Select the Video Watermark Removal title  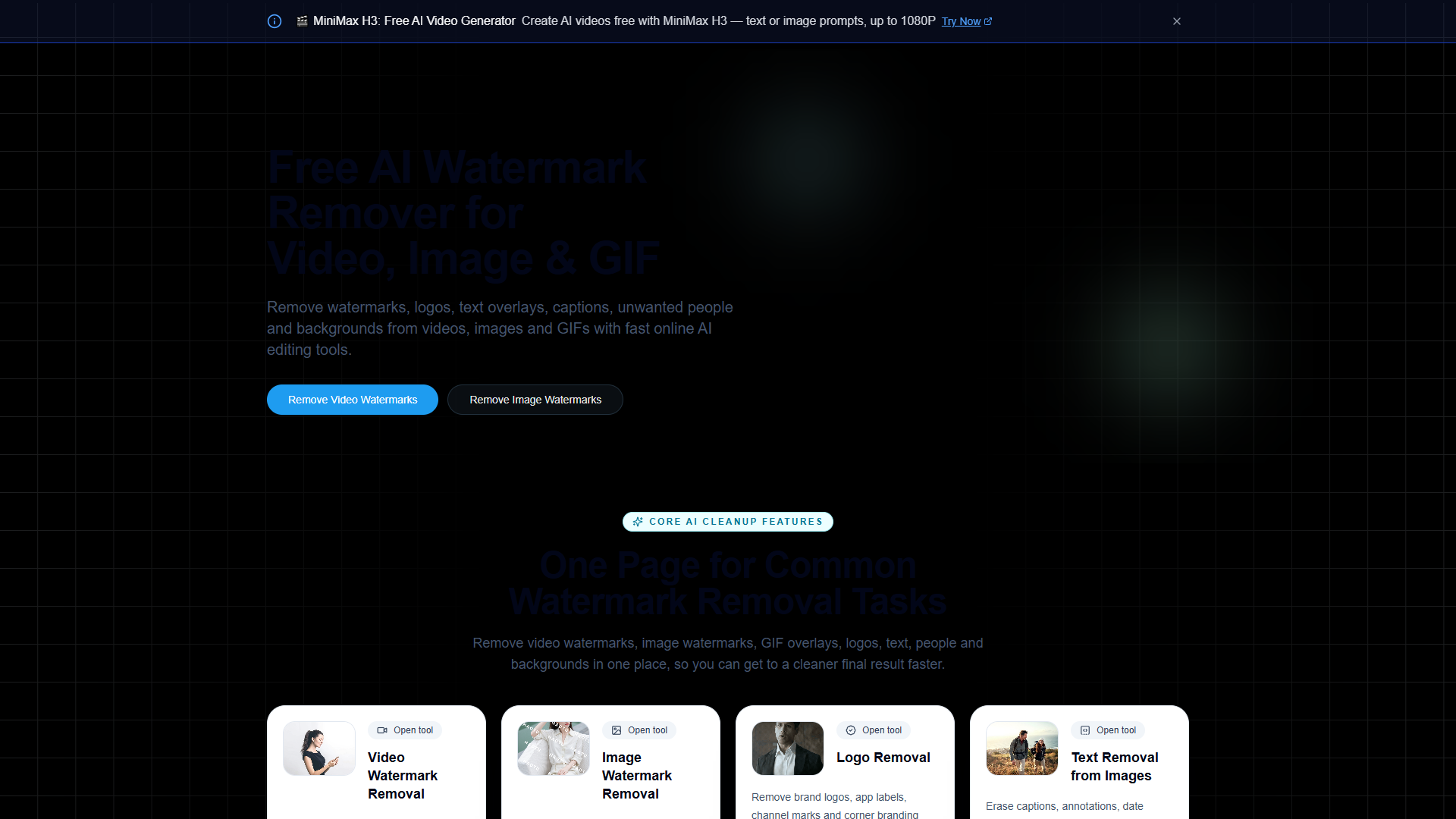(403, 776)
